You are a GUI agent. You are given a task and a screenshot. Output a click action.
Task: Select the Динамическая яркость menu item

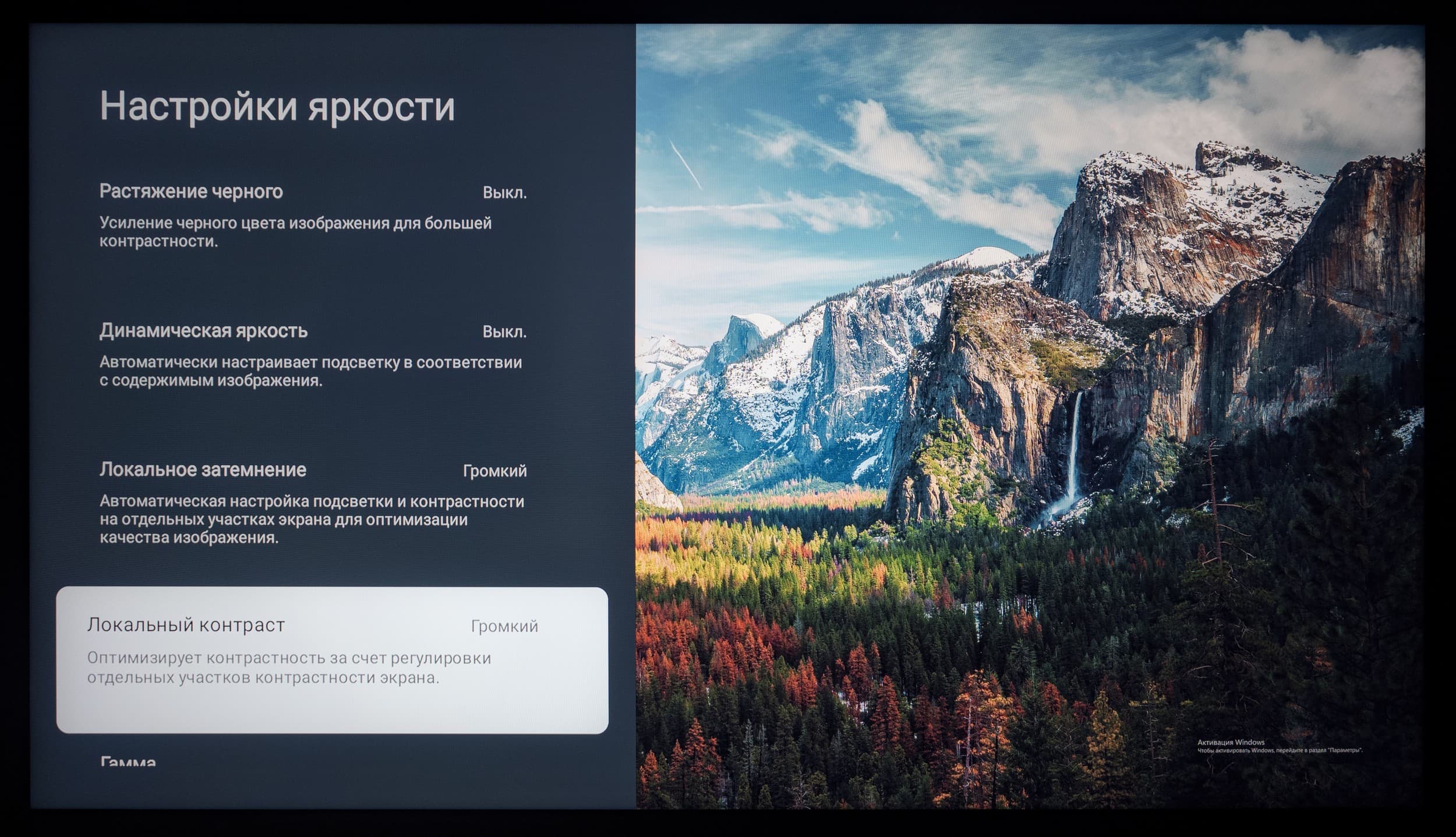pos(203,331)
